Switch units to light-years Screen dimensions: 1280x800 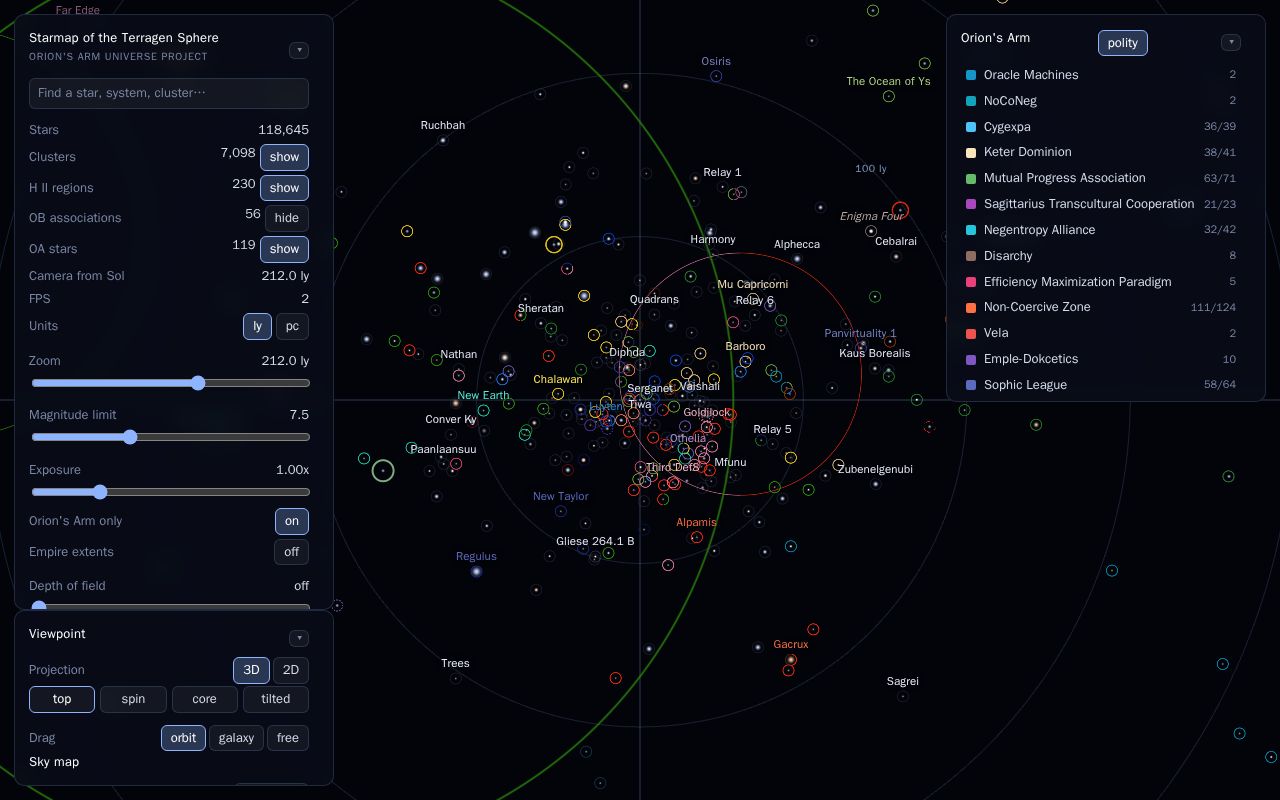[257, 326]
